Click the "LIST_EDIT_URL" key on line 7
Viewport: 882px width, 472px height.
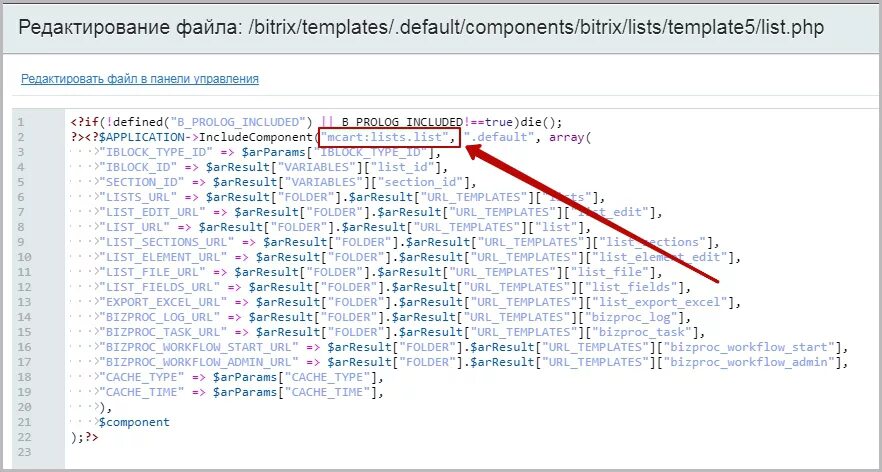click(x=152, y=212)
